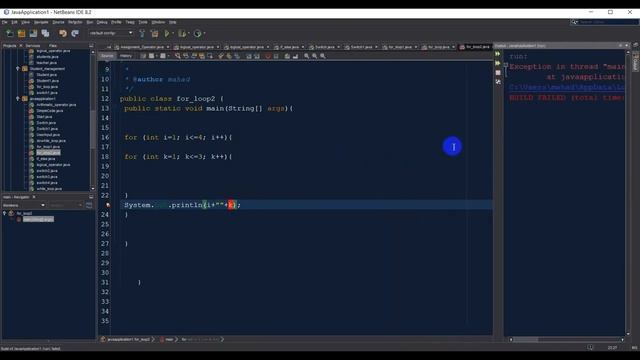
Task: Click the Redo toolbar icon
Action: [75, 33]
